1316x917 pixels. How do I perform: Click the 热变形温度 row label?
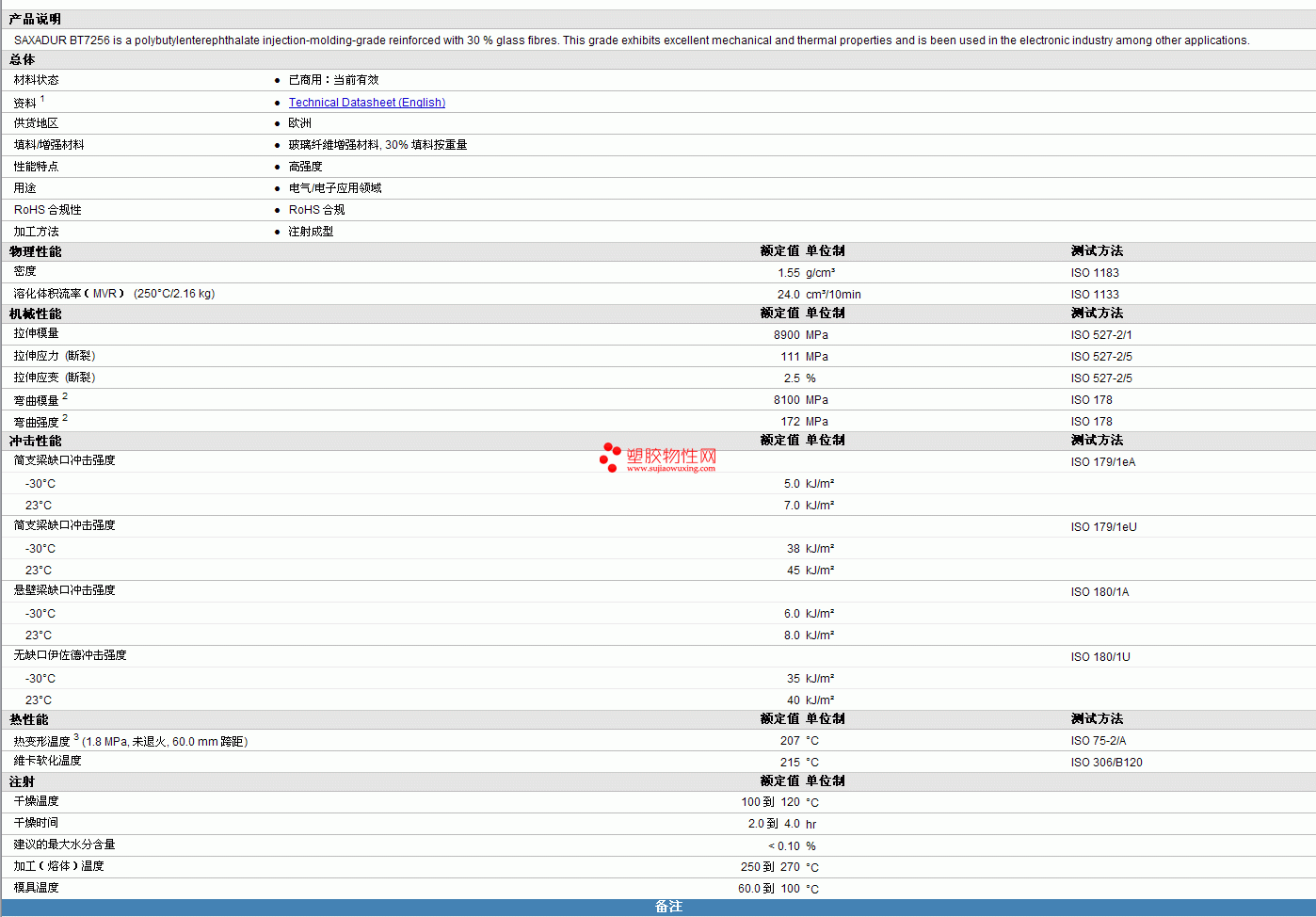point(131,741)
